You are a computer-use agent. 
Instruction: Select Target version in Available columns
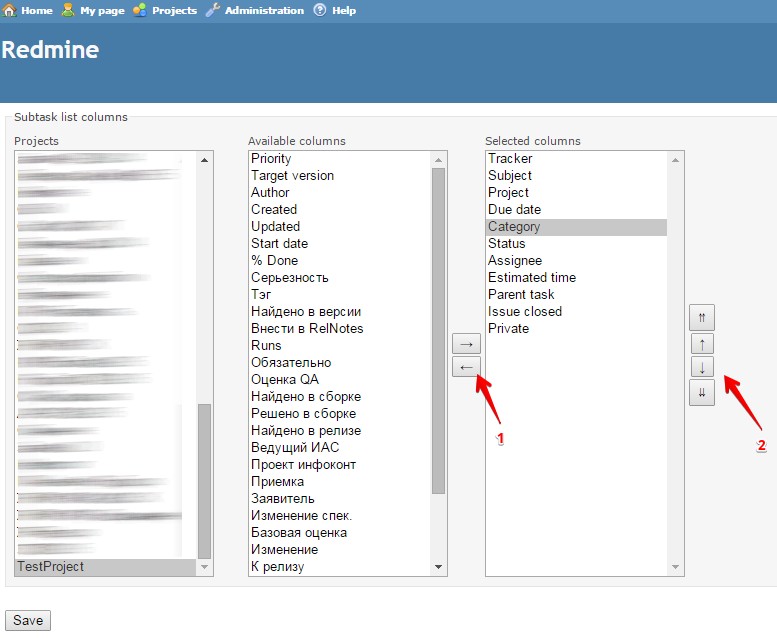(340, 175)
